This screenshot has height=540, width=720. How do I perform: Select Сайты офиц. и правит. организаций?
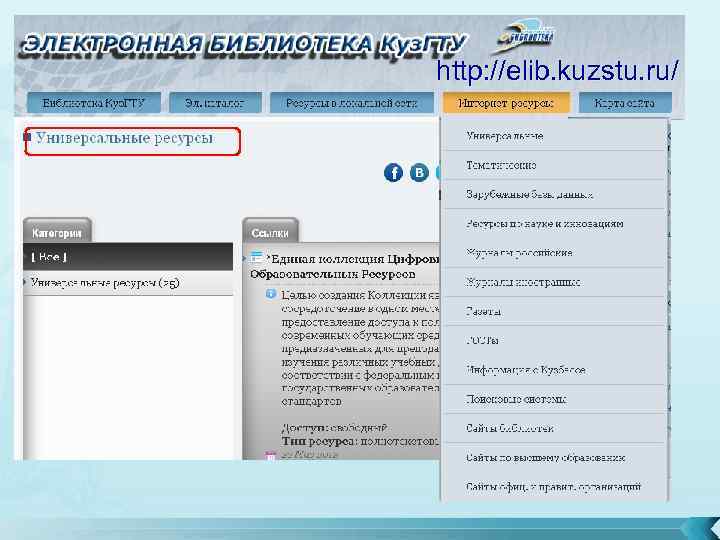(553, 486)
